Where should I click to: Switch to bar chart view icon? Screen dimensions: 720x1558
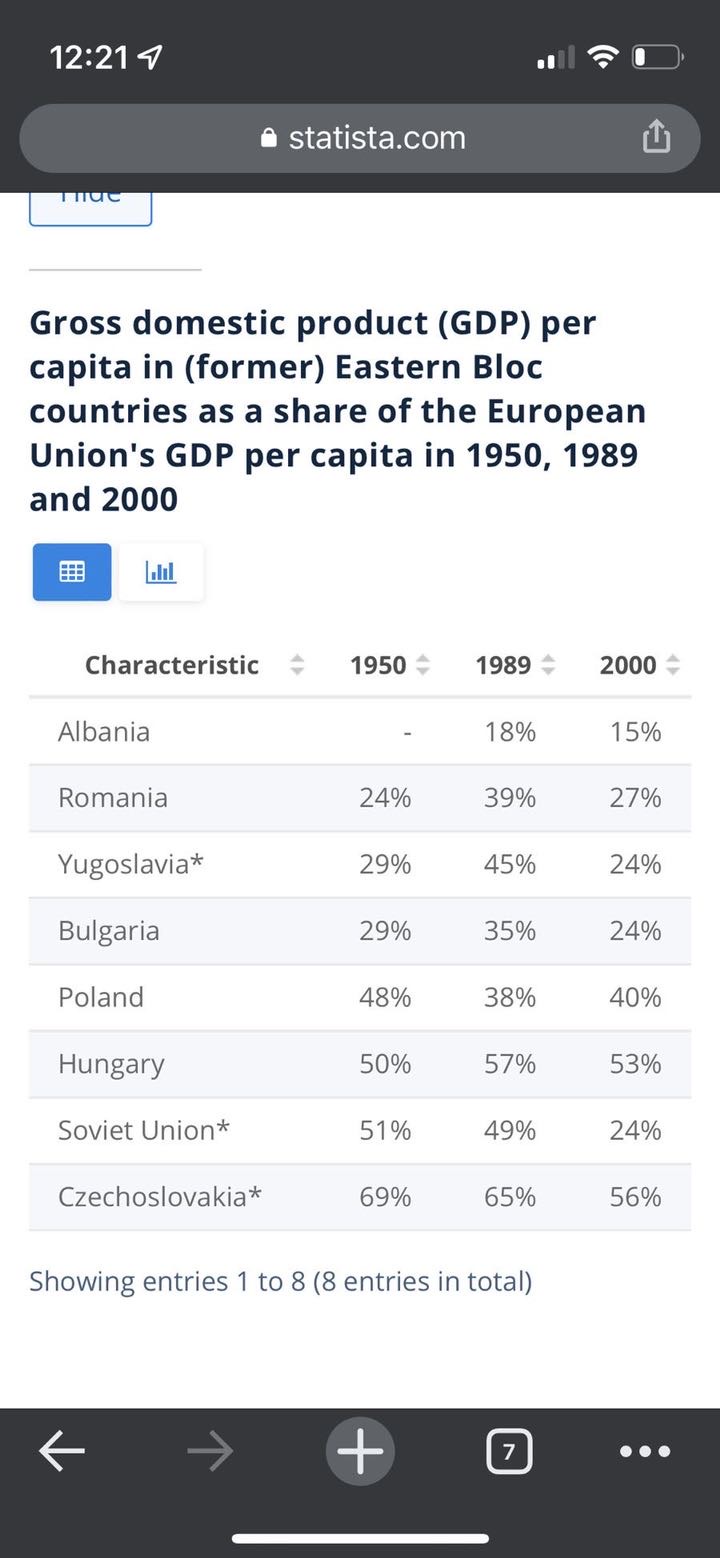[x=161, y=572]
